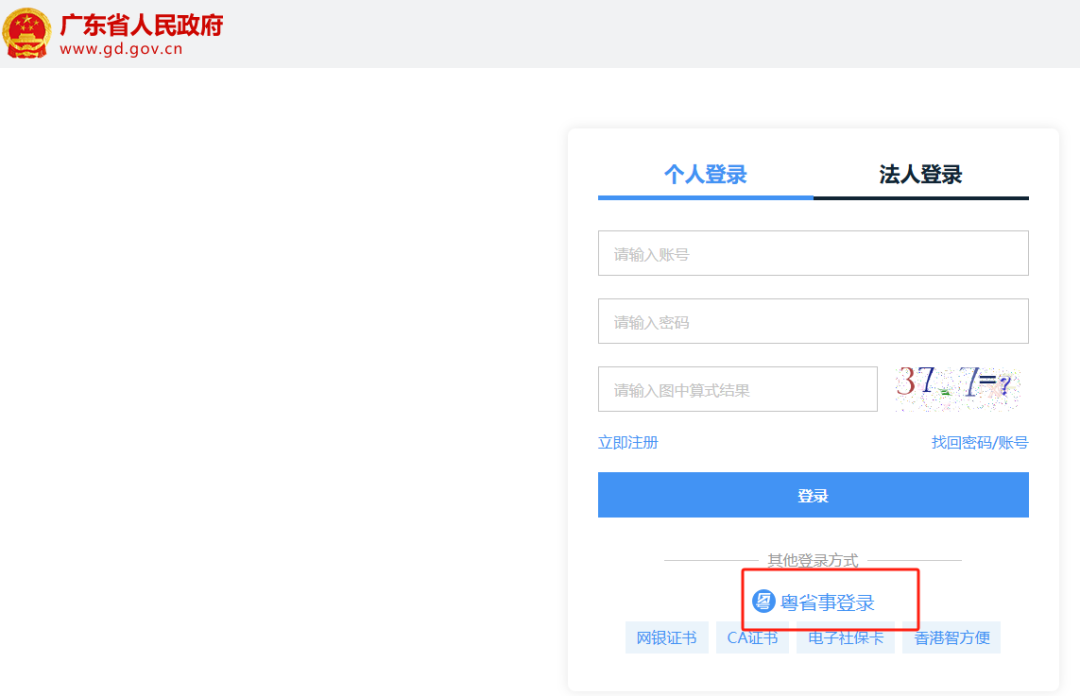The width and height of the screenshot is (1080, 696).
Task: Choose 电子社保卡 login option
Action: coord(845,637)
